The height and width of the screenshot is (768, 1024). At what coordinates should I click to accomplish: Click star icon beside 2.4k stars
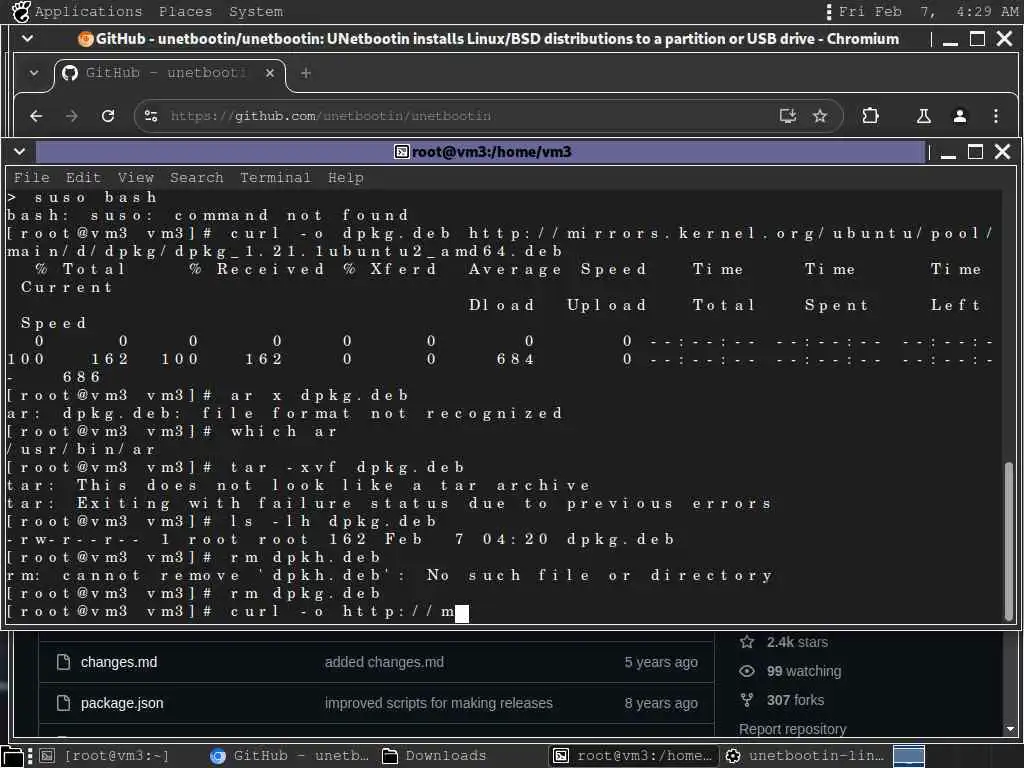(747, 642)
